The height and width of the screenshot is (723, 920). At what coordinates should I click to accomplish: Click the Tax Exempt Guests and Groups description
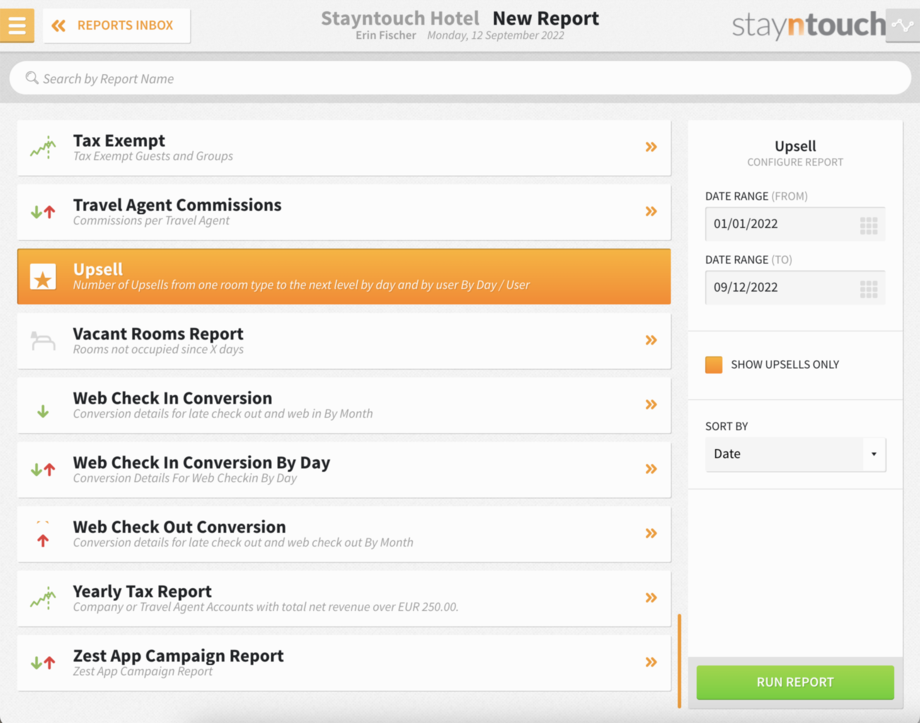tap(153, 156)
